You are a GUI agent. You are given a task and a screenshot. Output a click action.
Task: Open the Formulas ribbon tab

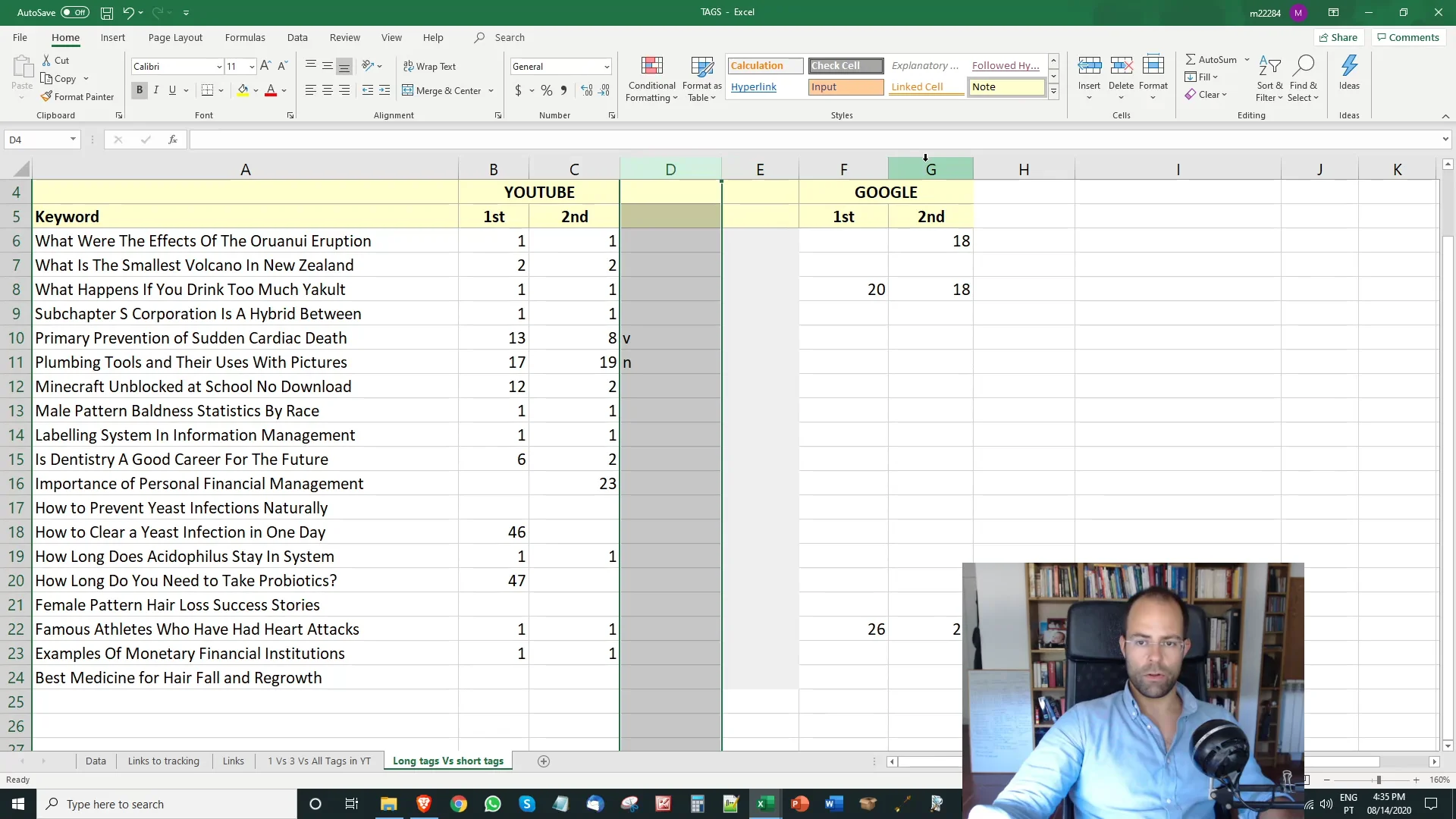tap(245, 37)
